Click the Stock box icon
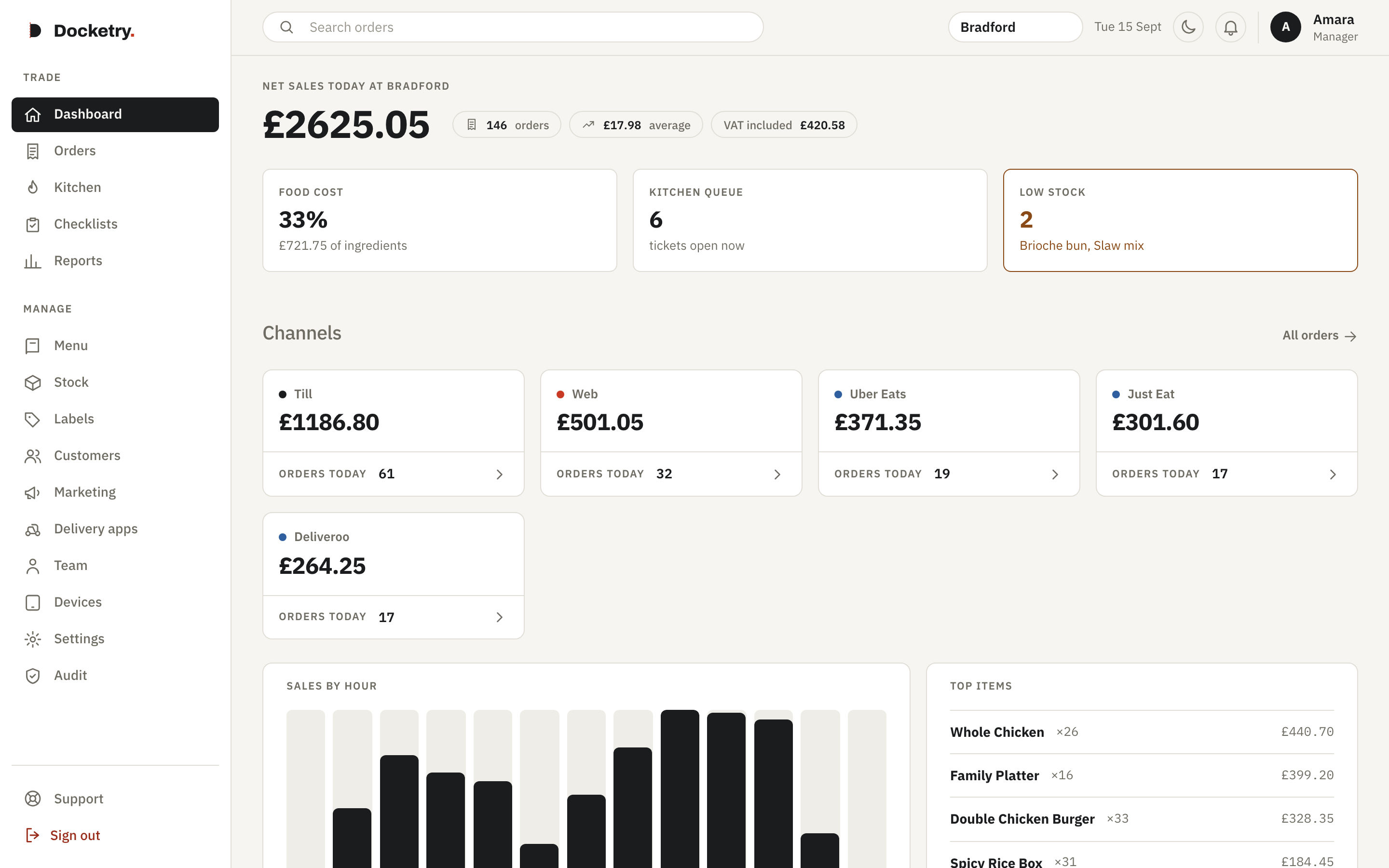1389x868 pixels. click(x=33, y=382)
